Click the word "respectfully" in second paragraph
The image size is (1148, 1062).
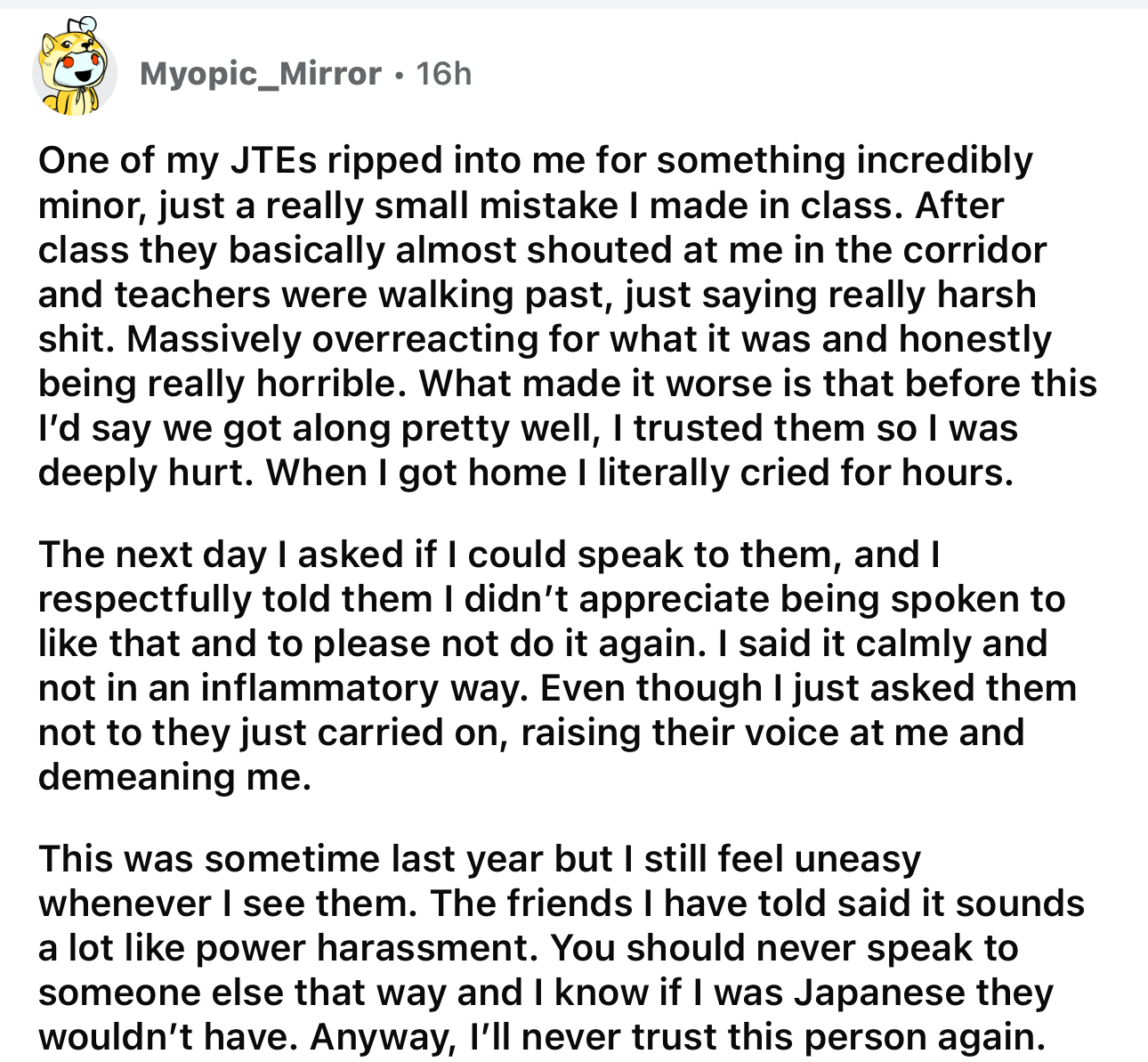point(143,599)
